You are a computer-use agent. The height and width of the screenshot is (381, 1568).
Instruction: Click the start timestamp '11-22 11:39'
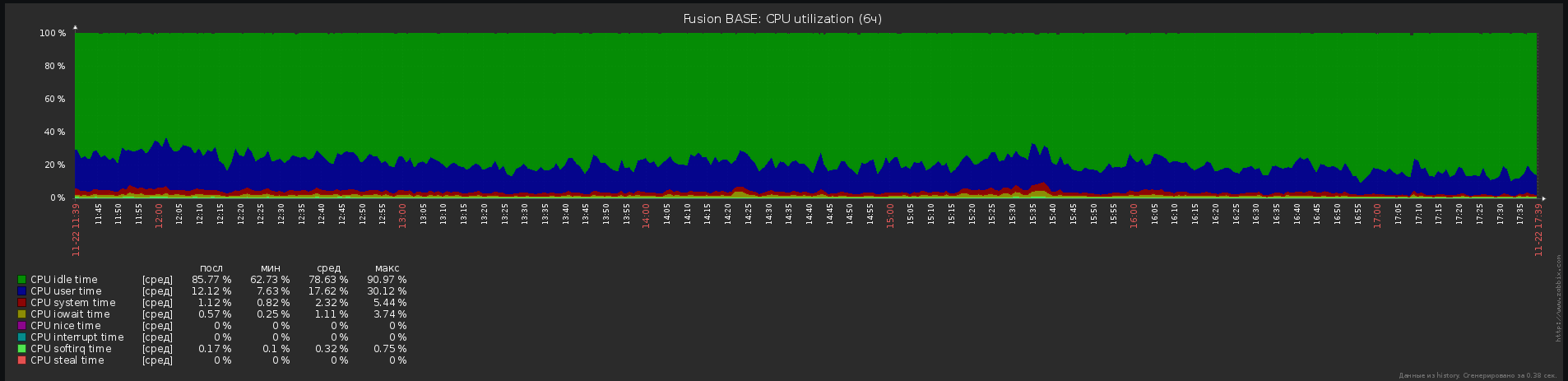(75, 230)
